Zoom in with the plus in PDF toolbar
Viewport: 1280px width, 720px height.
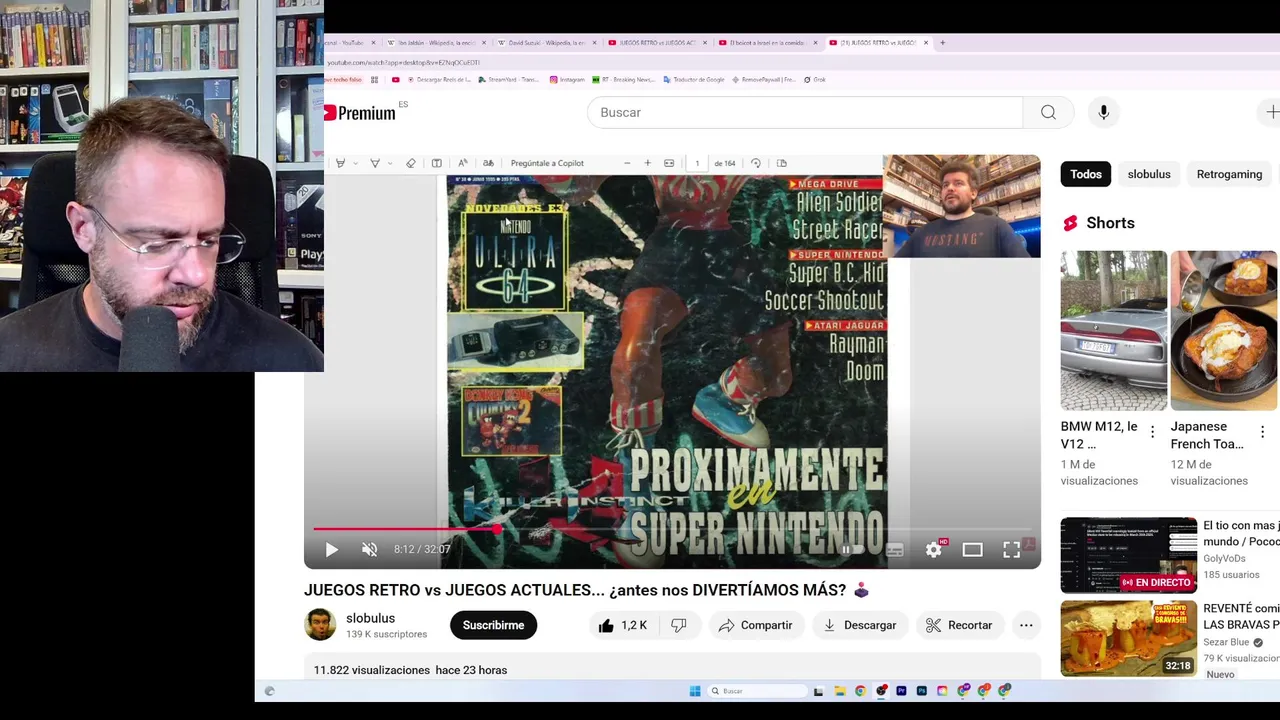pyautogui.click(x=647, y=163)
